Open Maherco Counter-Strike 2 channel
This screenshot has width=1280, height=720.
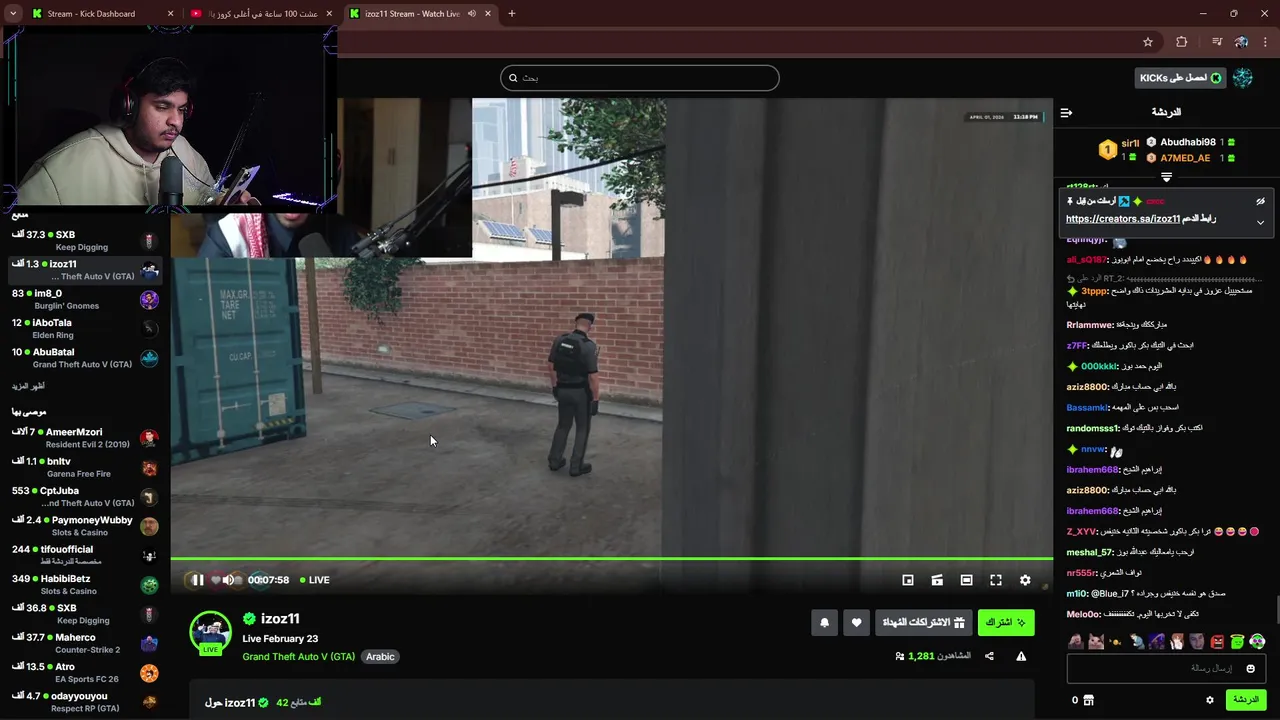85,643
